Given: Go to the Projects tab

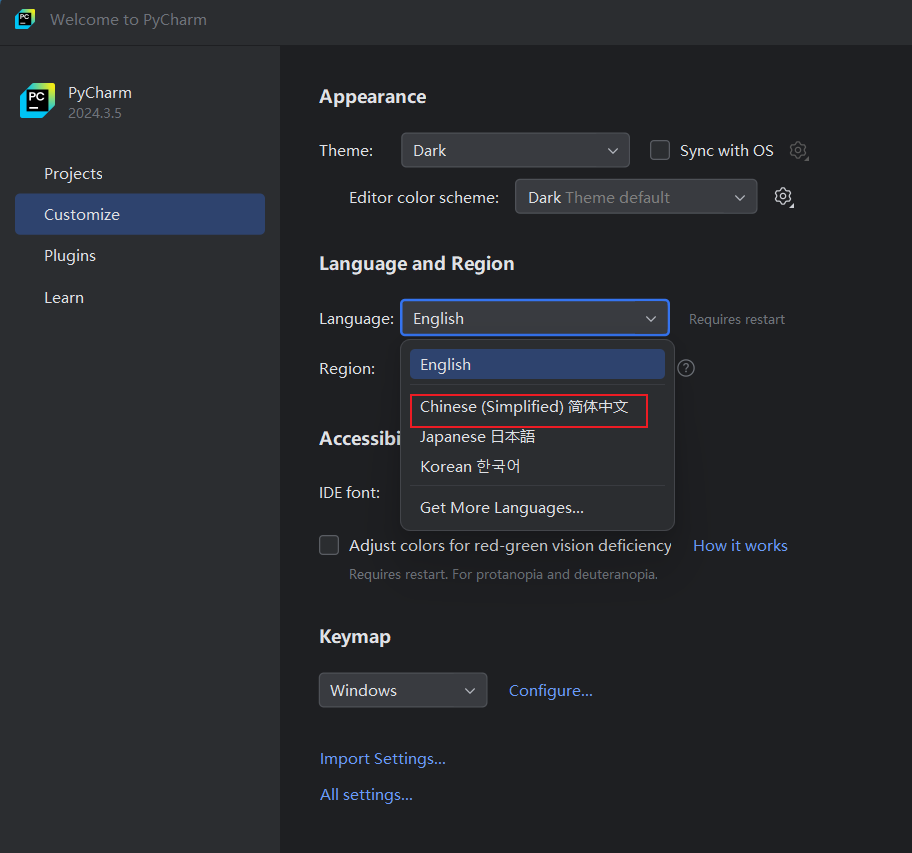Looking at the screenshot, I should point(140,173).
